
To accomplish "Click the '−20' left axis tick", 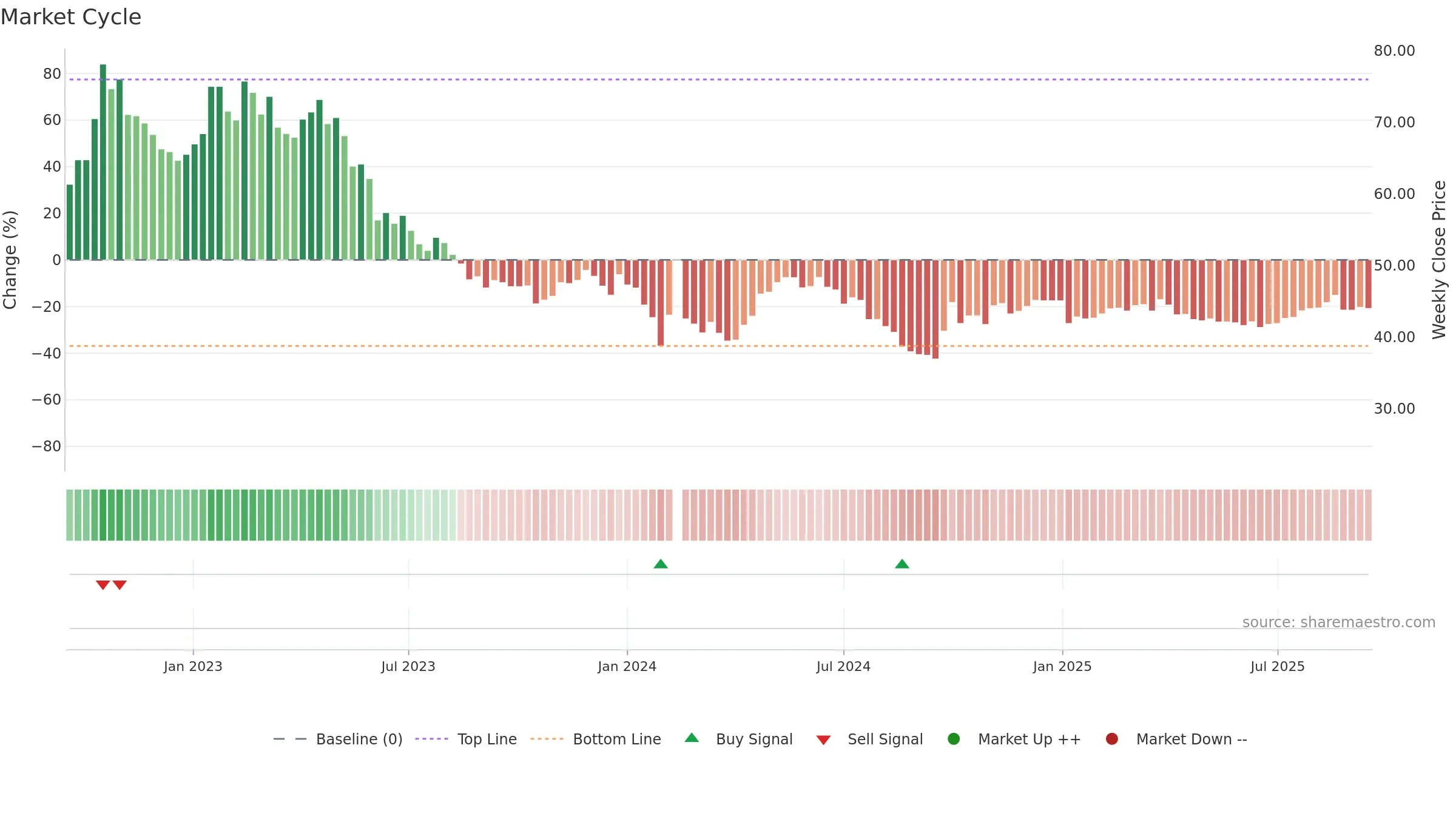I will click(x=47, y=306).
